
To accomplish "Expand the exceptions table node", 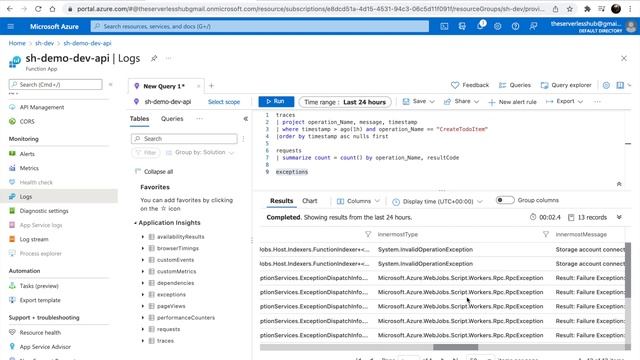I will click(x=143, y=295).
